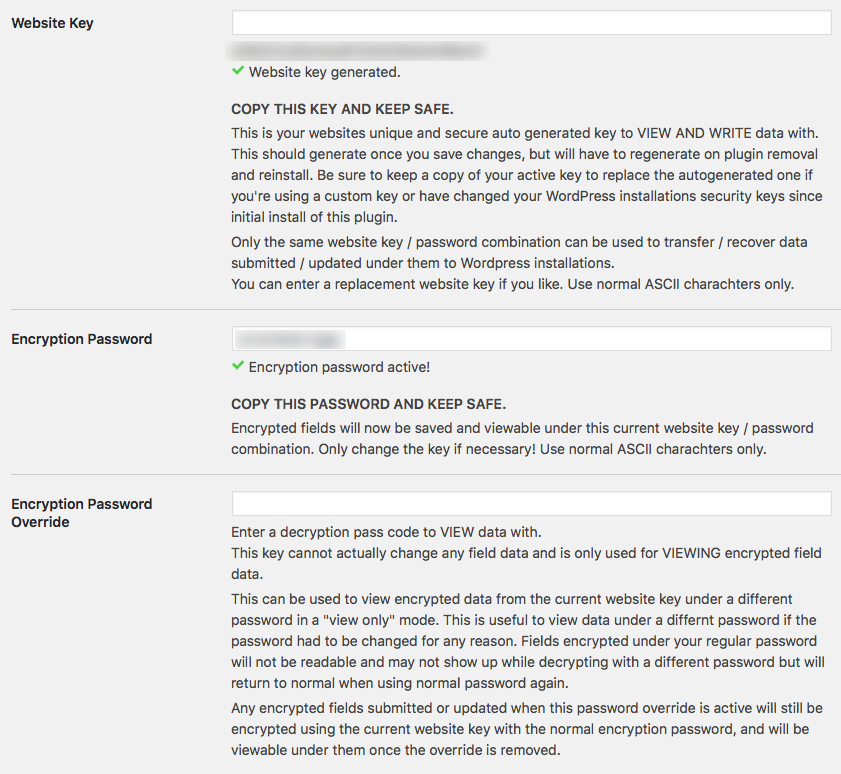The image size is (841, 774).
Task: Click the "Website Key" row label
Action: (52, 22)
